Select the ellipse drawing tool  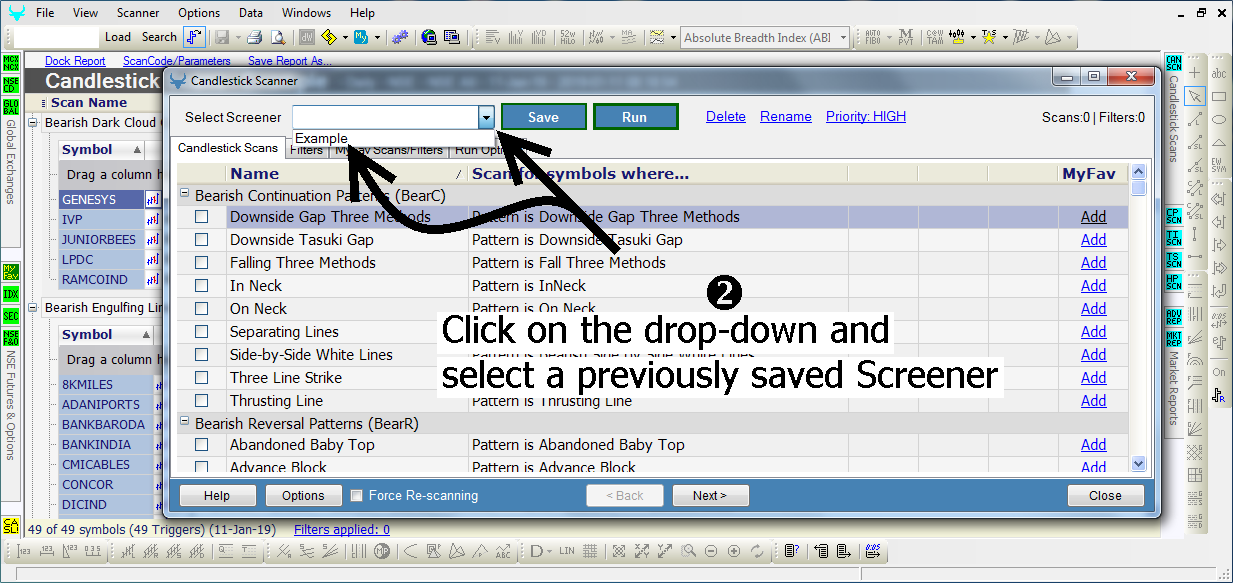(x=1219, y=119)
